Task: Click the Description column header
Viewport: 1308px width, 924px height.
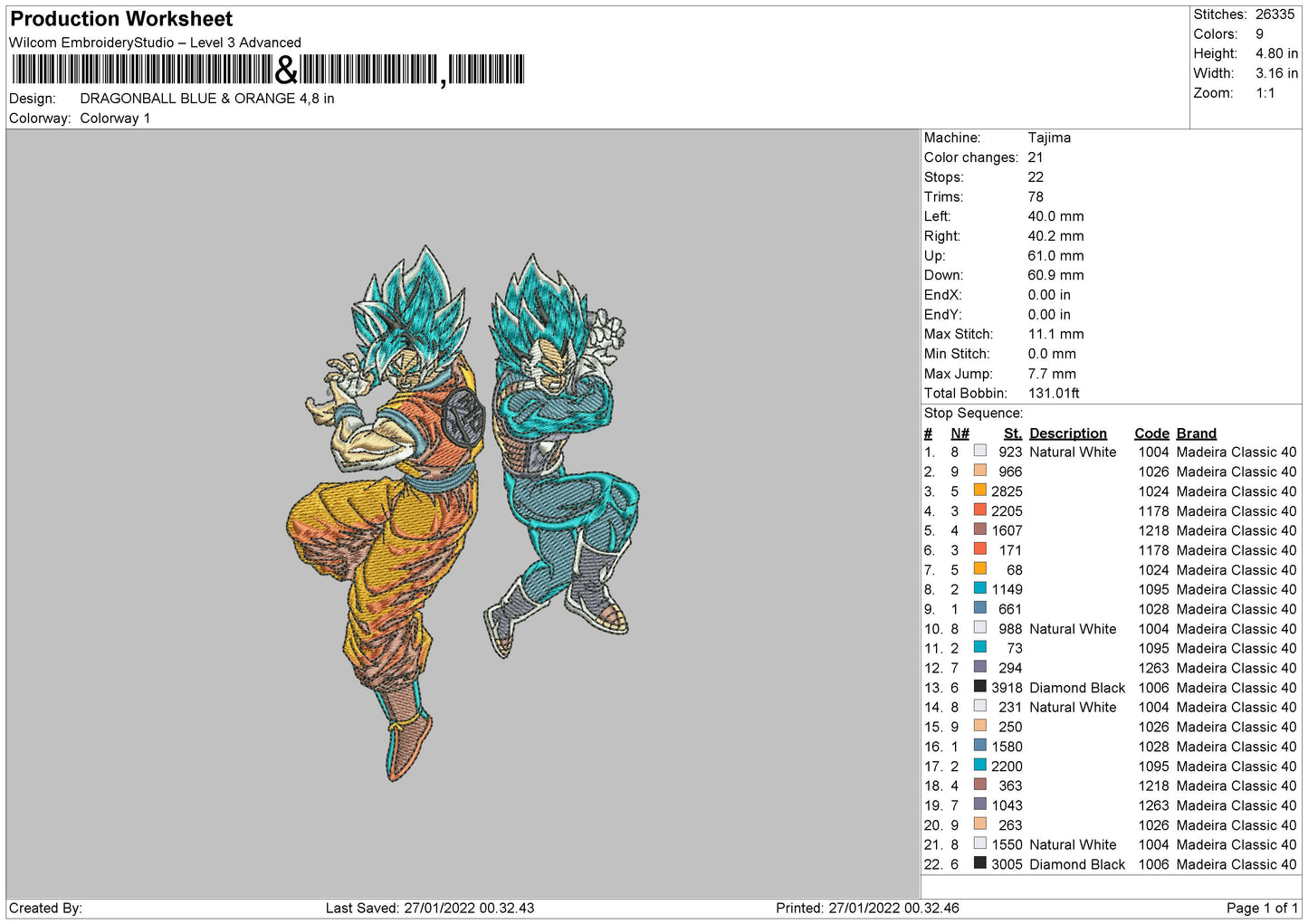Action: (x=1067, y=433)
